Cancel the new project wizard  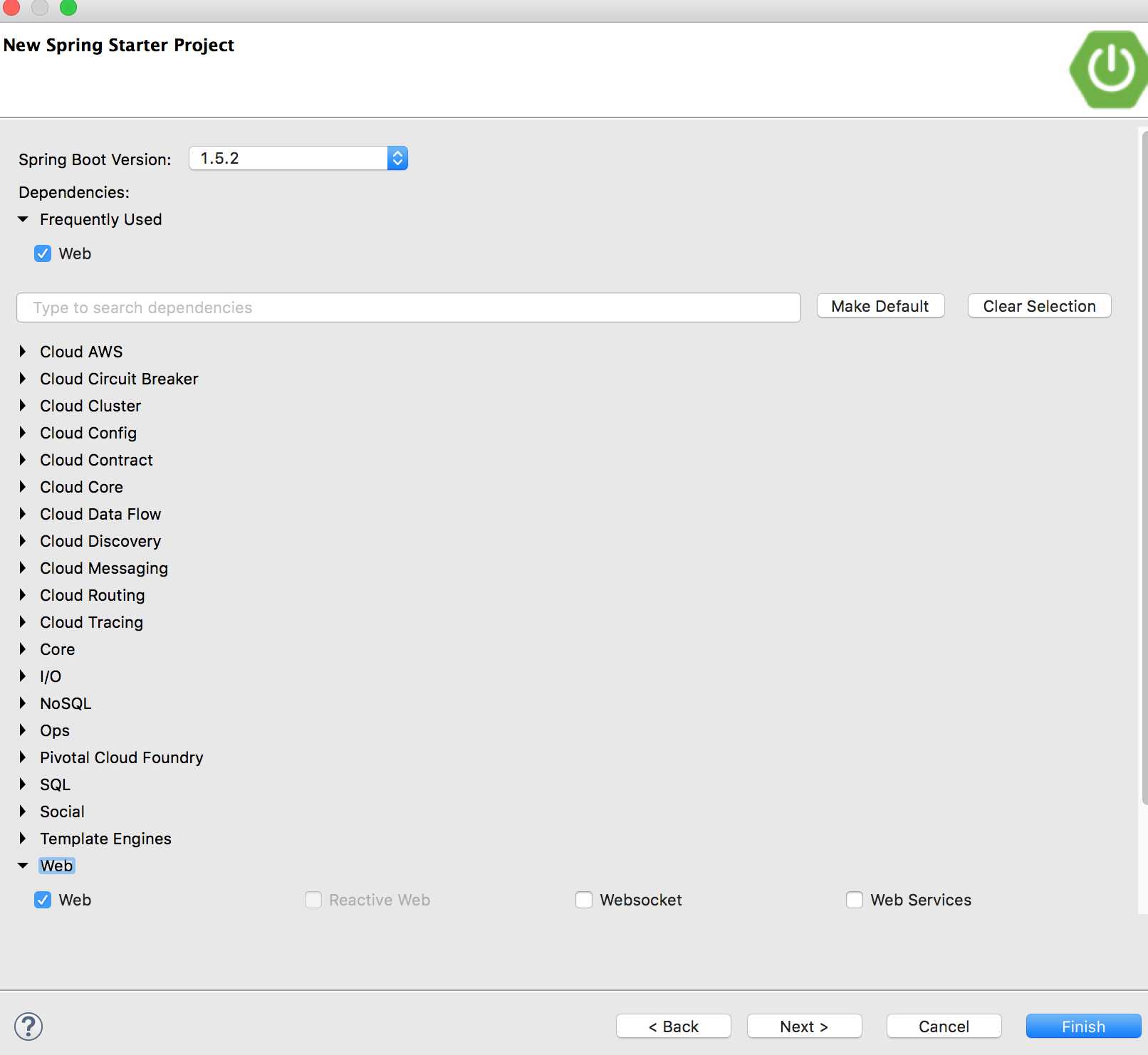944,1027
